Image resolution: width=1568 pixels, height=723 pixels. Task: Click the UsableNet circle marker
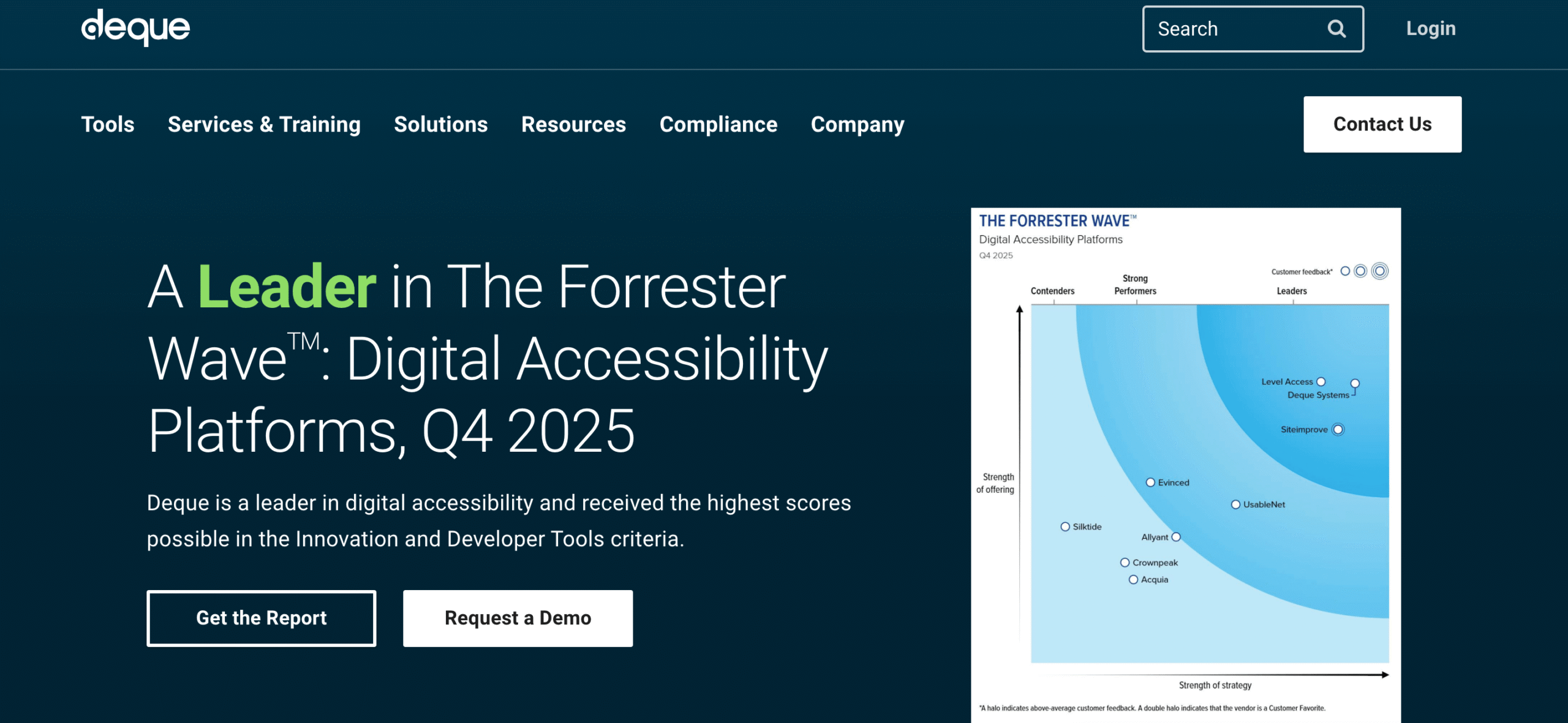[1235, 504]
